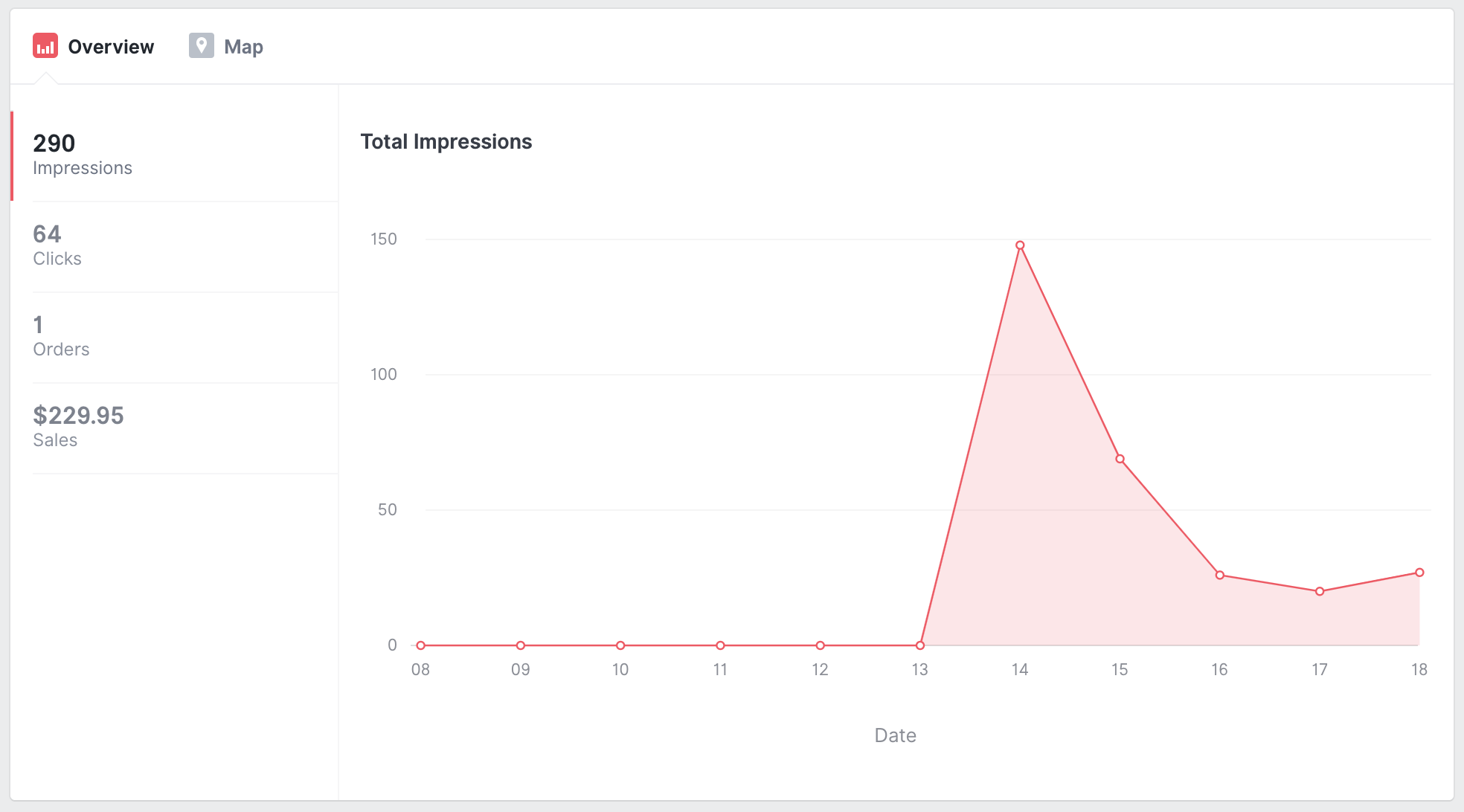Click the Date axis label
The image size is (1464, 812).
click(x=895, y=735)
